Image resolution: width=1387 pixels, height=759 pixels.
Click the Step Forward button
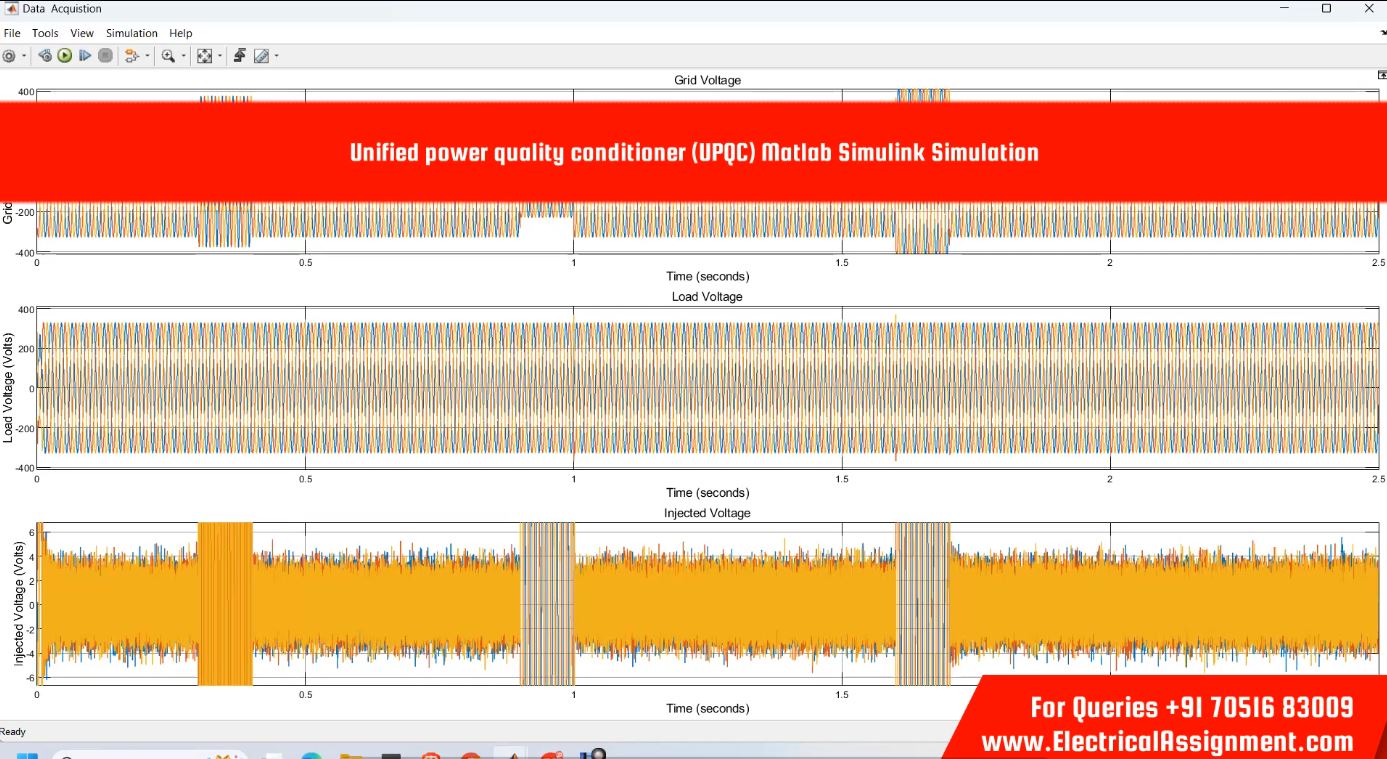(x=85, y=56)
